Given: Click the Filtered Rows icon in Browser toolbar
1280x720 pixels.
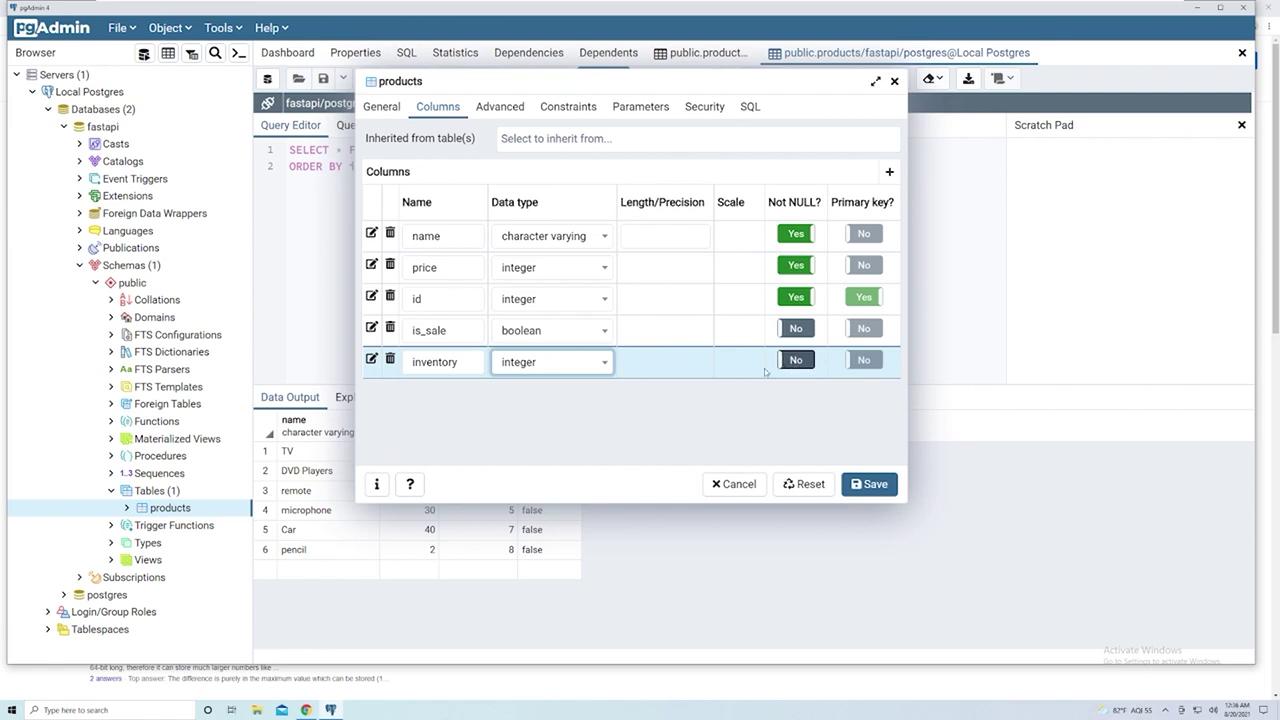Looking at the screenshot, I should (x=192, y=53).
